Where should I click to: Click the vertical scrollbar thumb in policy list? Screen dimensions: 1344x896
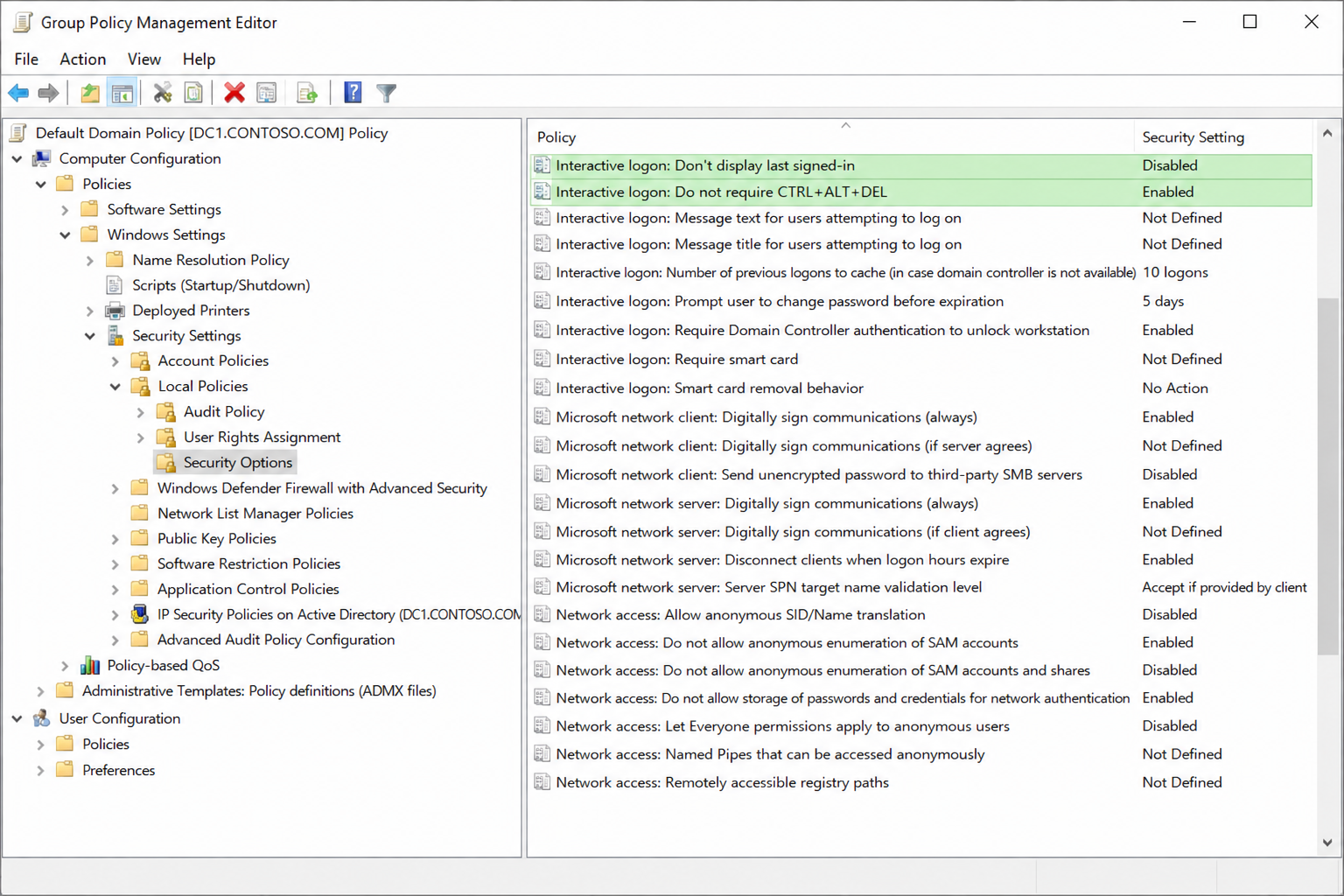click(1327, 477)
